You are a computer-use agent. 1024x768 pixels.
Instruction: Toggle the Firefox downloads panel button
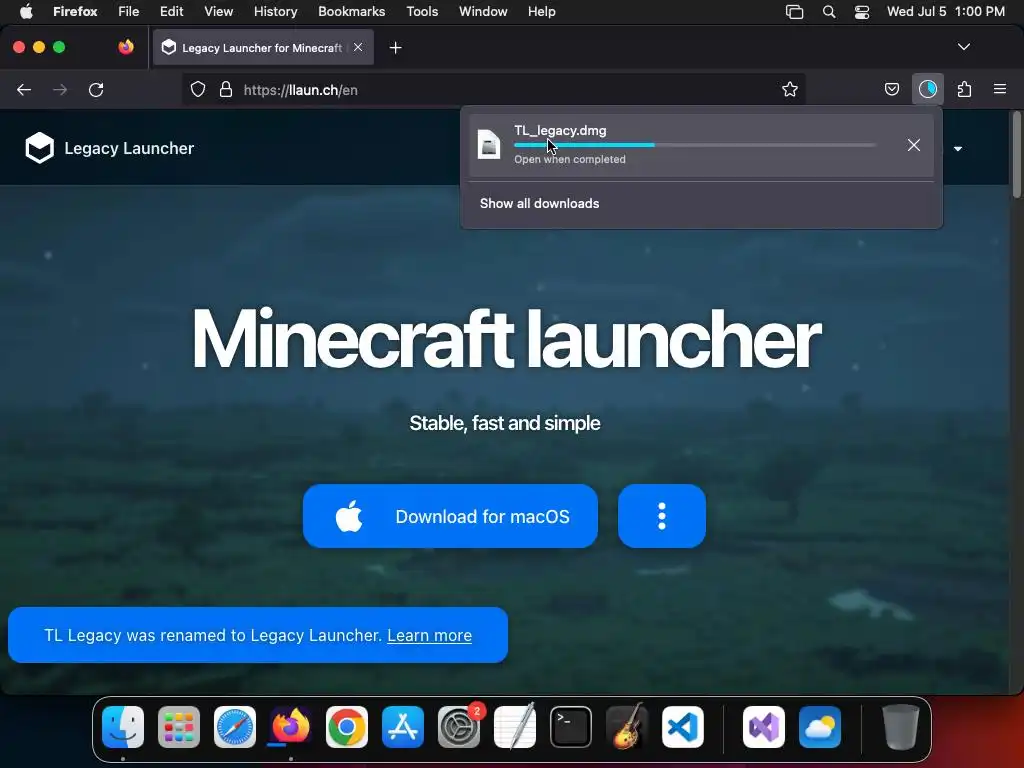[927, 89]
